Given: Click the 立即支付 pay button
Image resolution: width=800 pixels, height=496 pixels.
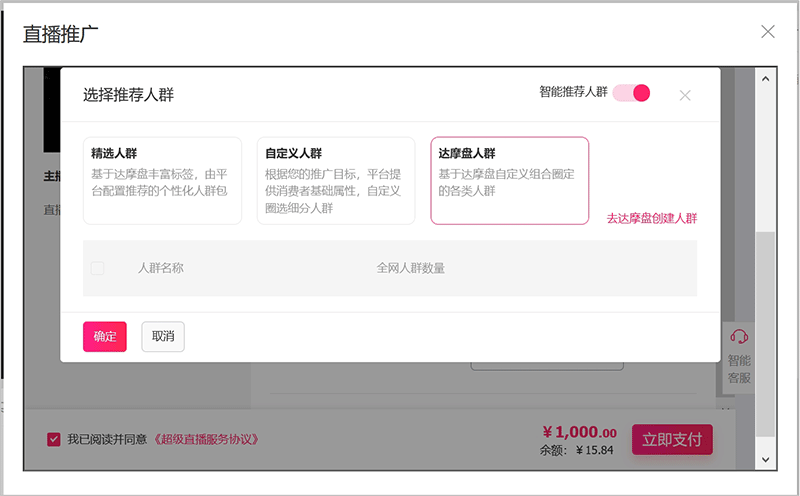Looking at the screenshot, I should [x=671, y=439].
